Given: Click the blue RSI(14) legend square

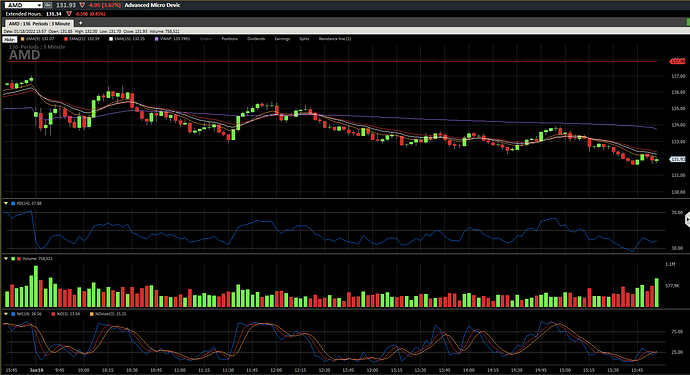Looking at the screenshot, I should point(13,203).
